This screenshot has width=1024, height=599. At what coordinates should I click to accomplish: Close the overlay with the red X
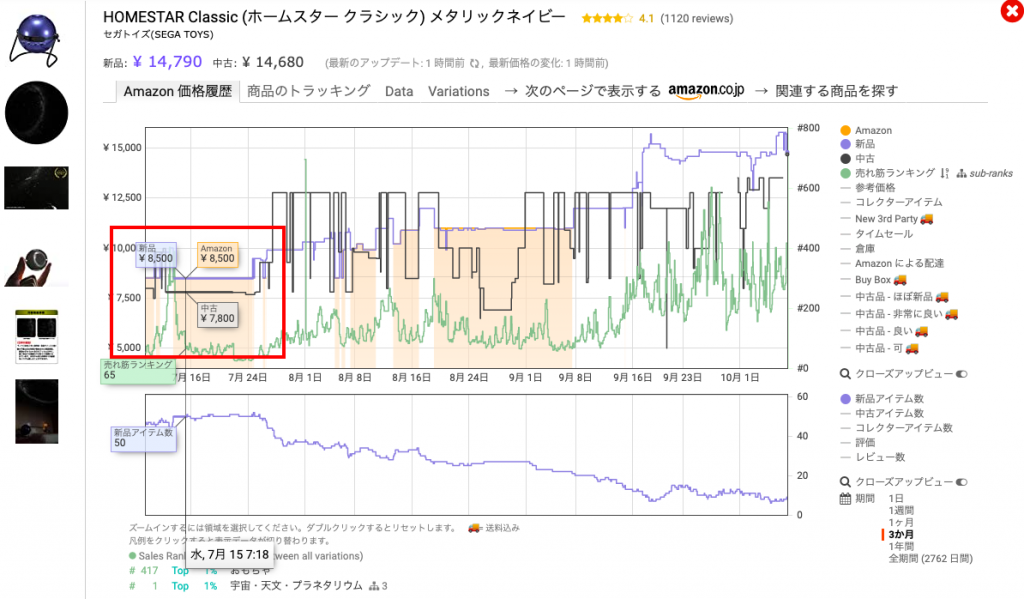click(x=1010, y=11)
